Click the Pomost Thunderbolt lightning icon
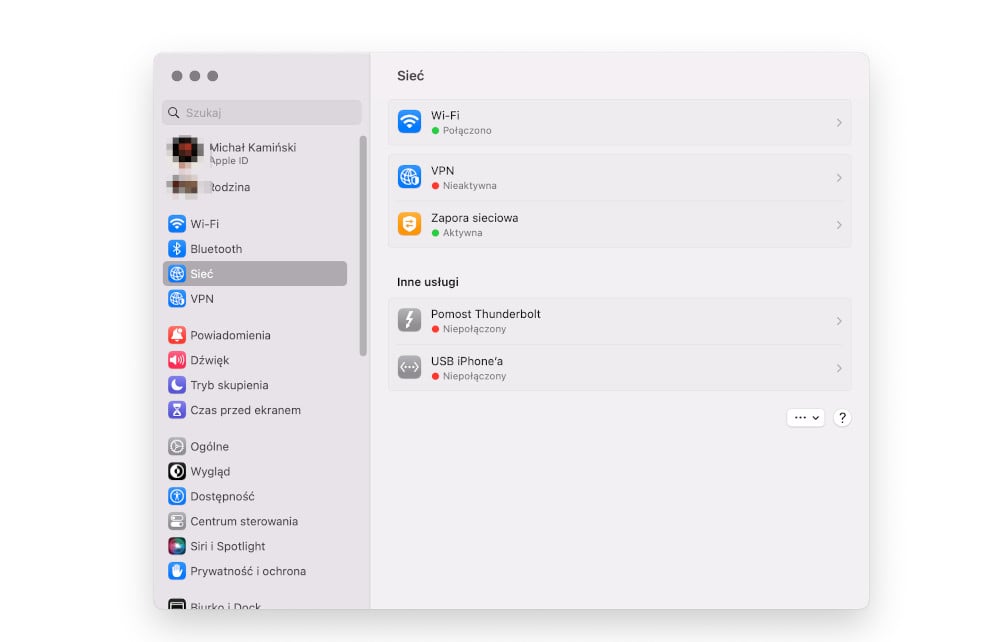 (x=410, y=320)
